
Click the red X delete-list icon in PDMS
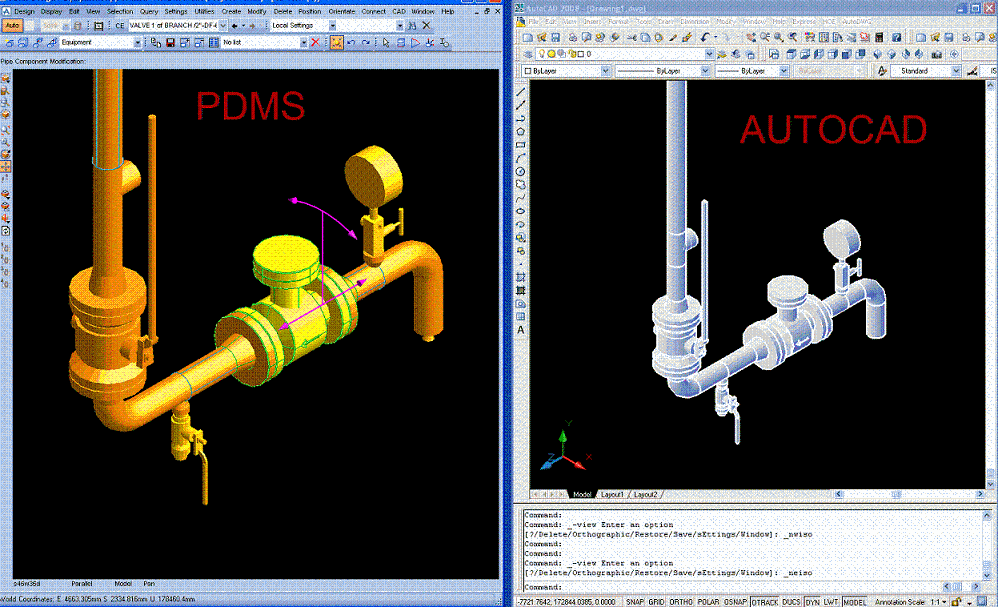(315, 43)
